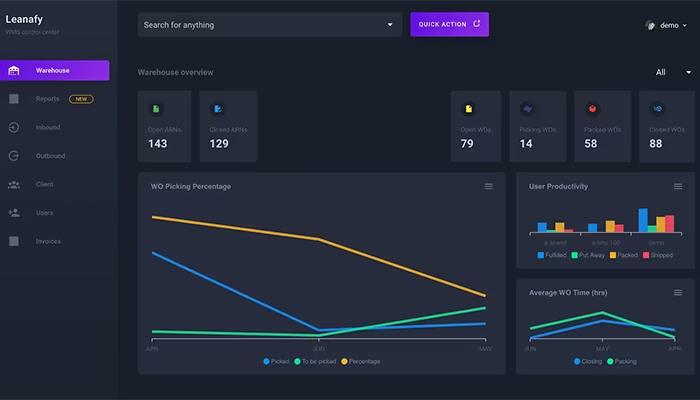
Task: Click the Leanafy logo text
Action: point(24,19)
